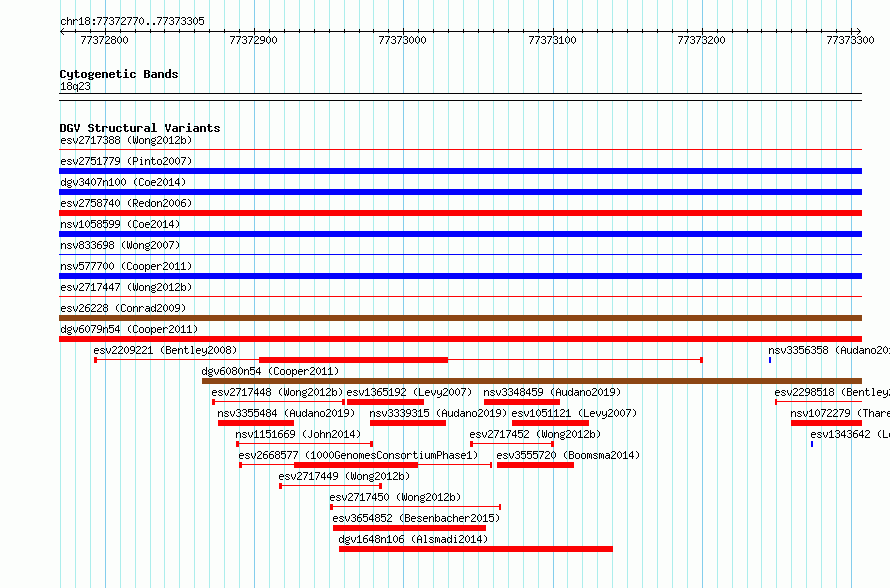Open nsv833698 (Wong2007) variant label
This screenshot has height=588, width=890.
(x=120, y=245)
